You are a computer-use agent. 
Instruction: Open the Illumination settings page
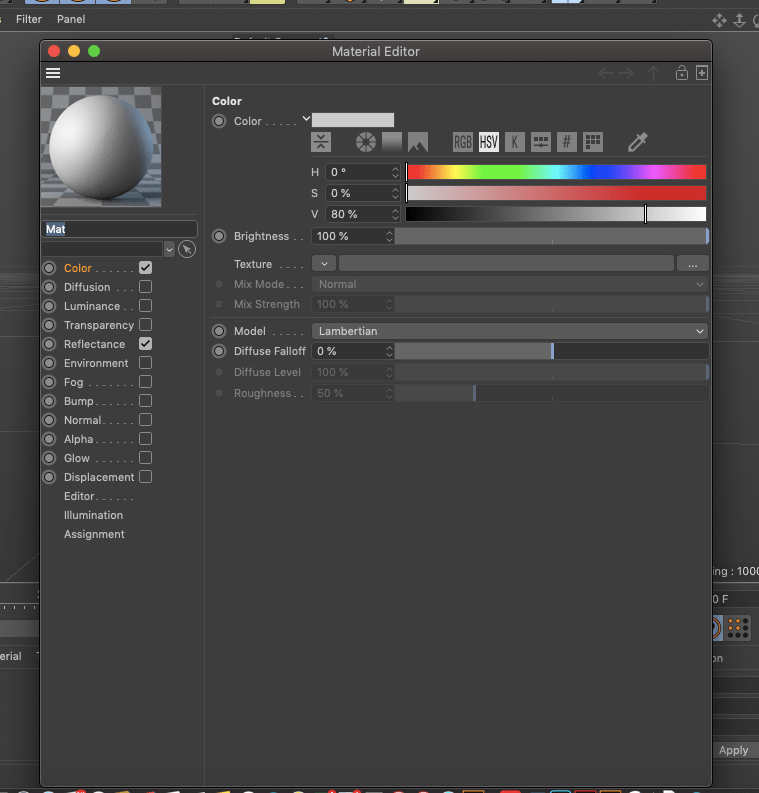point(93,515)
